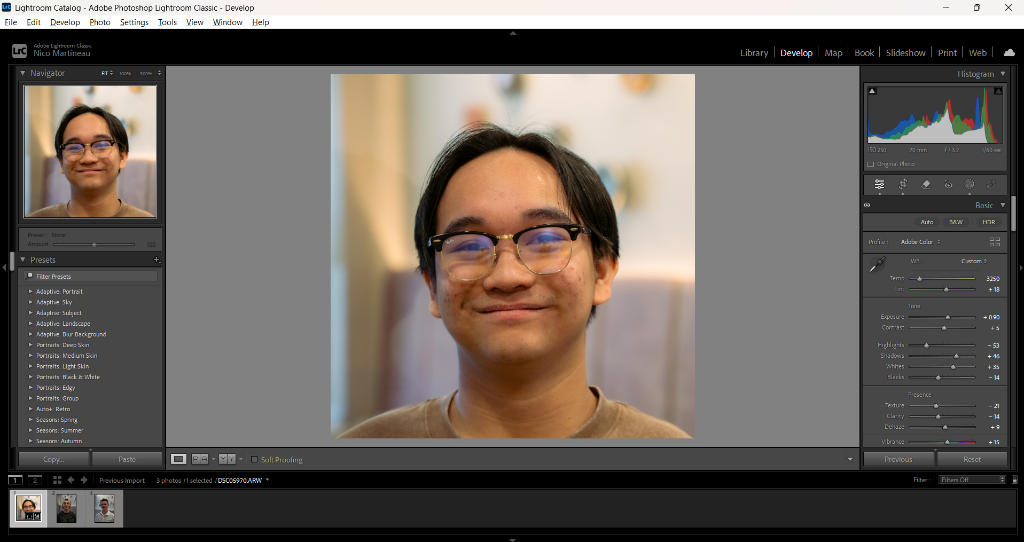Switch to Before/After R|A view
Screen dimensions: 1024x542
pyautogui.click(x=200, y=459)
